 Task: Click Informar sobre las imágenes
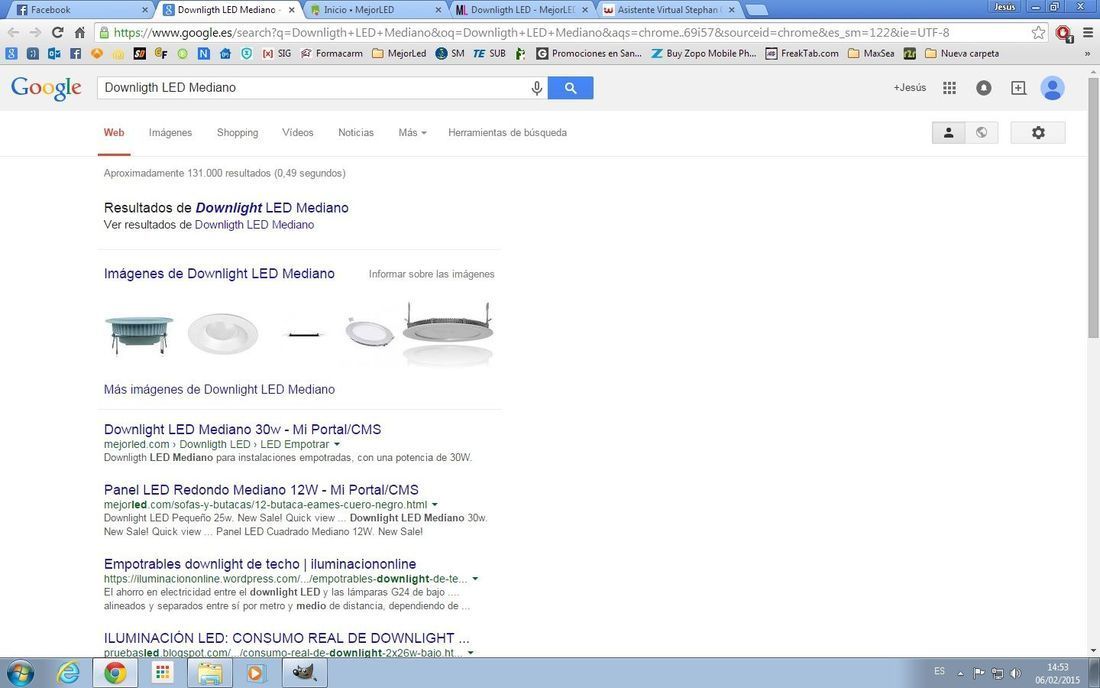431,274
